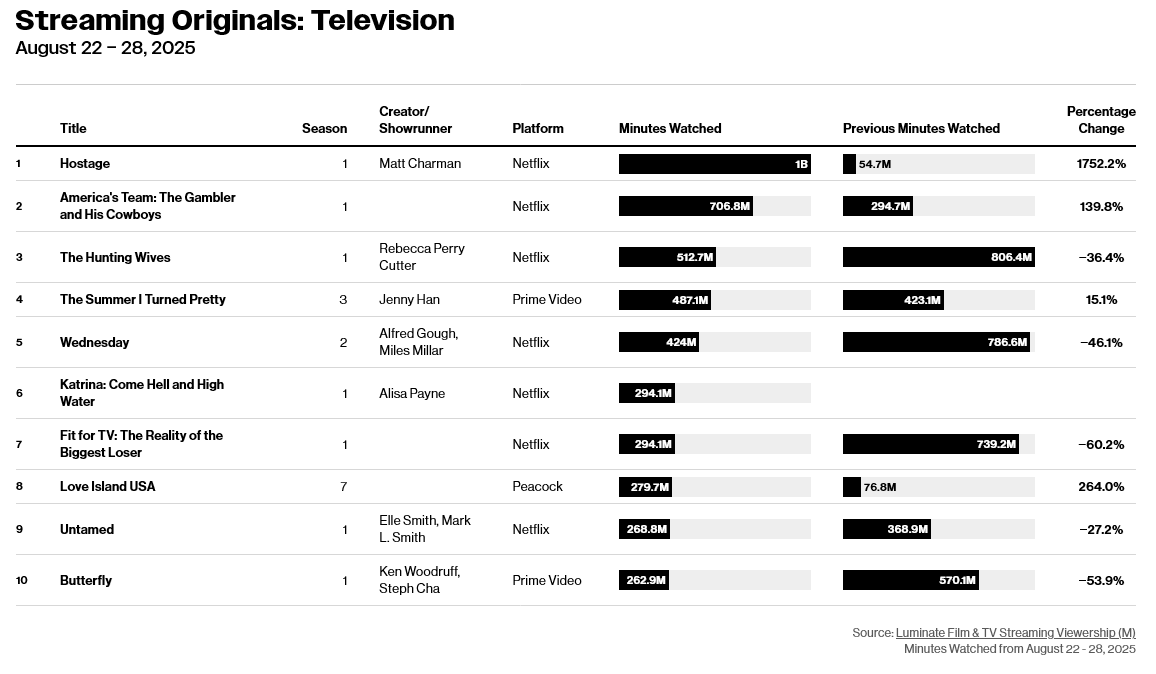Click the Untamed 268.8M minutes bar
Screen dimensions: 1156x674
pyautogui.click(x=644, y=529)
